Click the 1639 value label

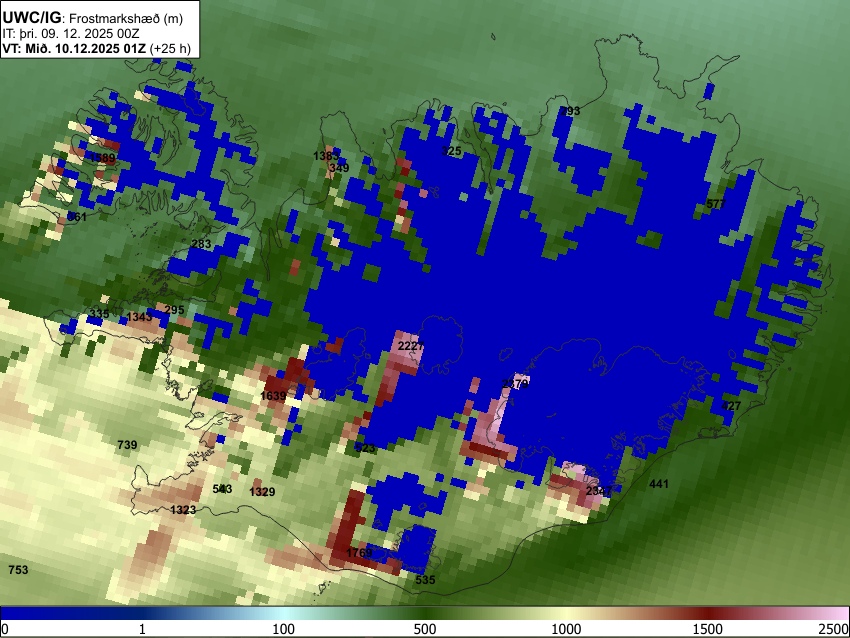(x=273, y=396)
